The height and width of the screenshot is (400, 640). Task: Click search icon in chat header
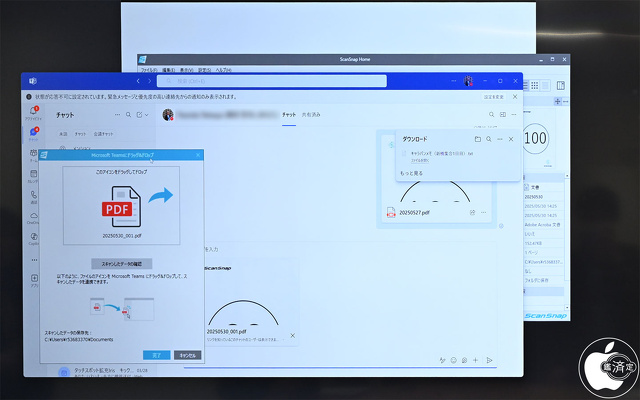pyautogui.click(x=491, y=116)
